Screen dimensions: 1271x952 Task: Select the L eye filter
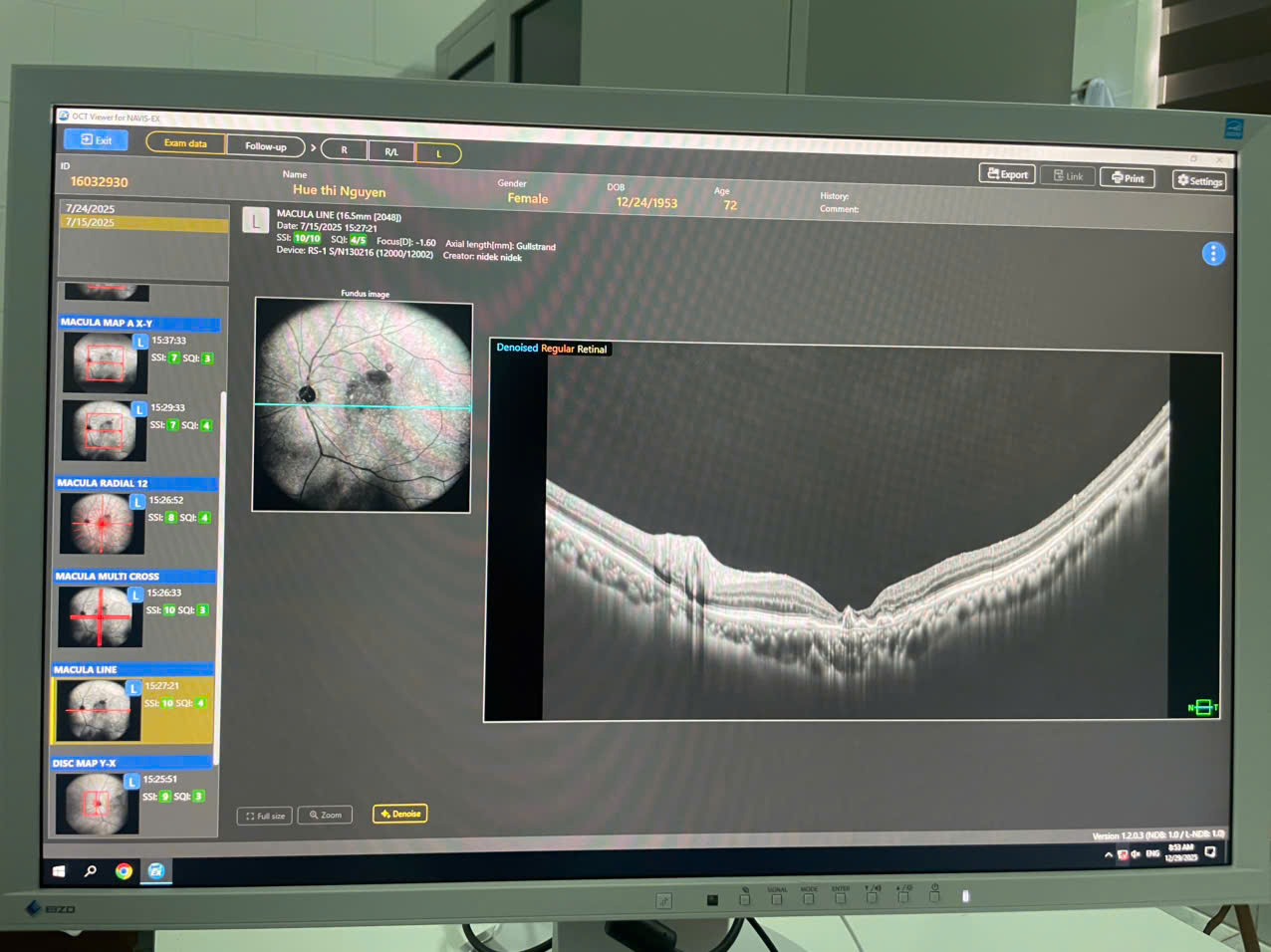point(438,153)
